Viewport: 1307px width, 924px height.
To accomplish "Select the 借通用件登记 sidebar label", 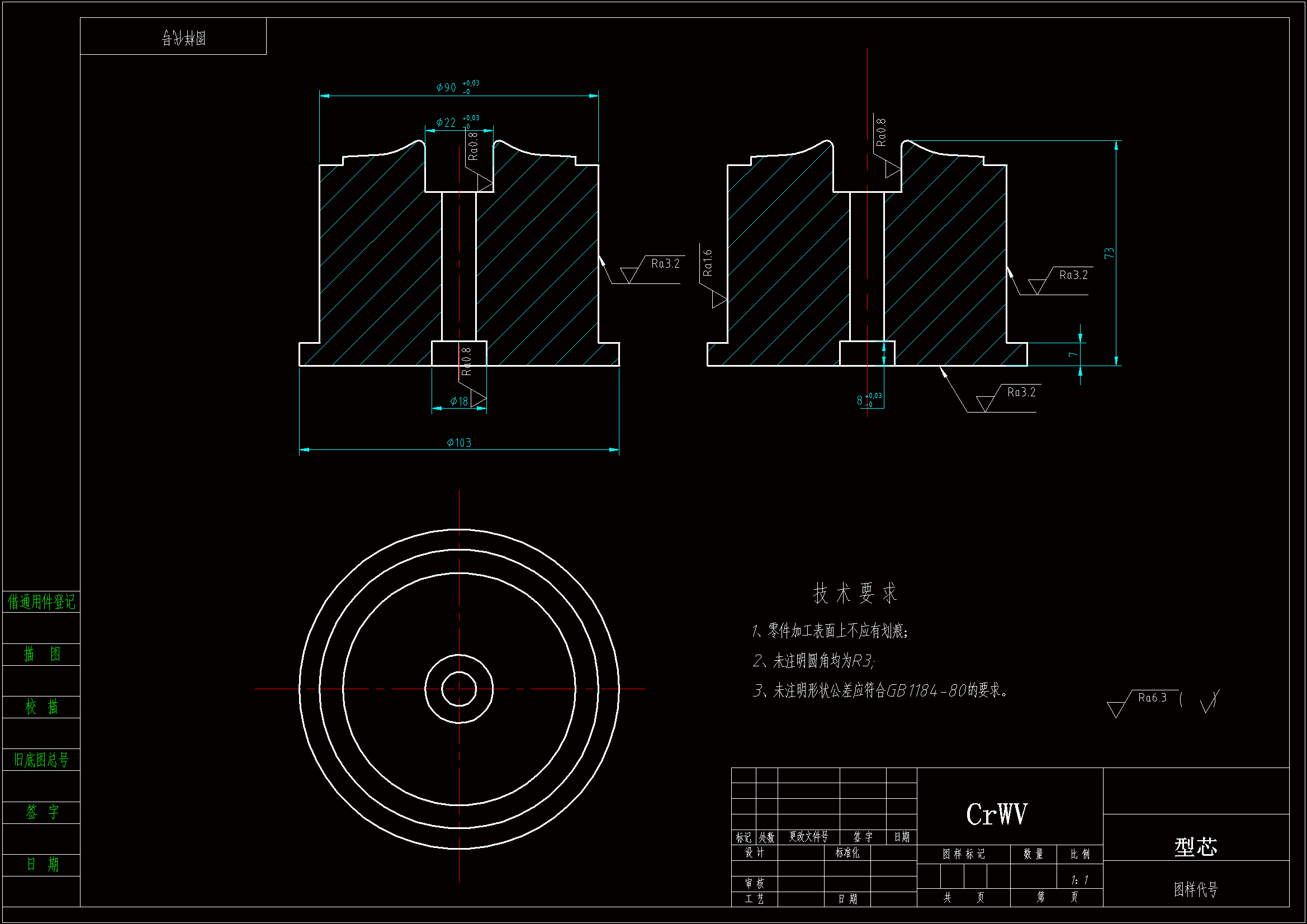I will 41,602.
